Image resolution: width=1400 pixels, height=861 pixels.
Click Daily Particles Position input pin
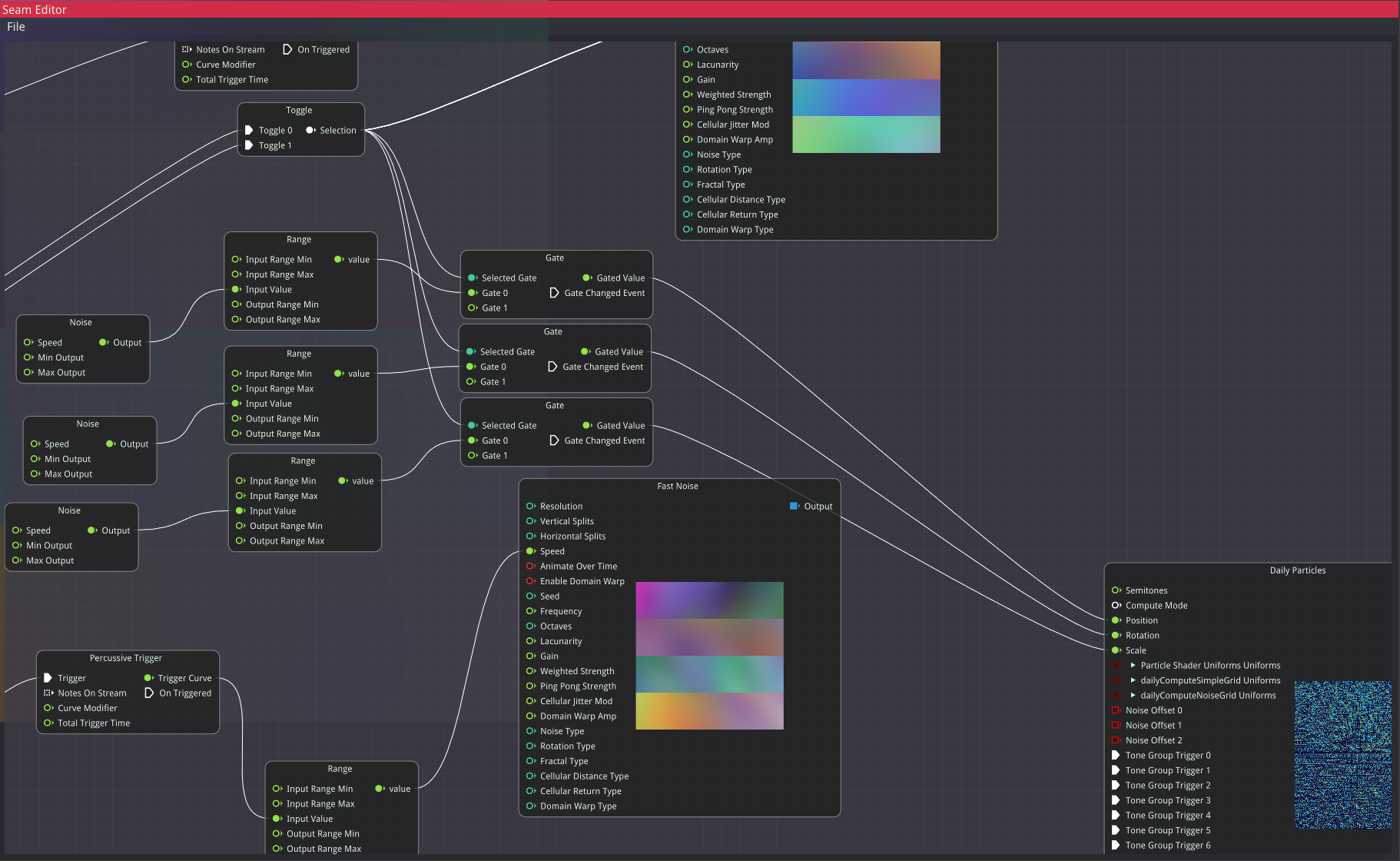pos(1116,620)
